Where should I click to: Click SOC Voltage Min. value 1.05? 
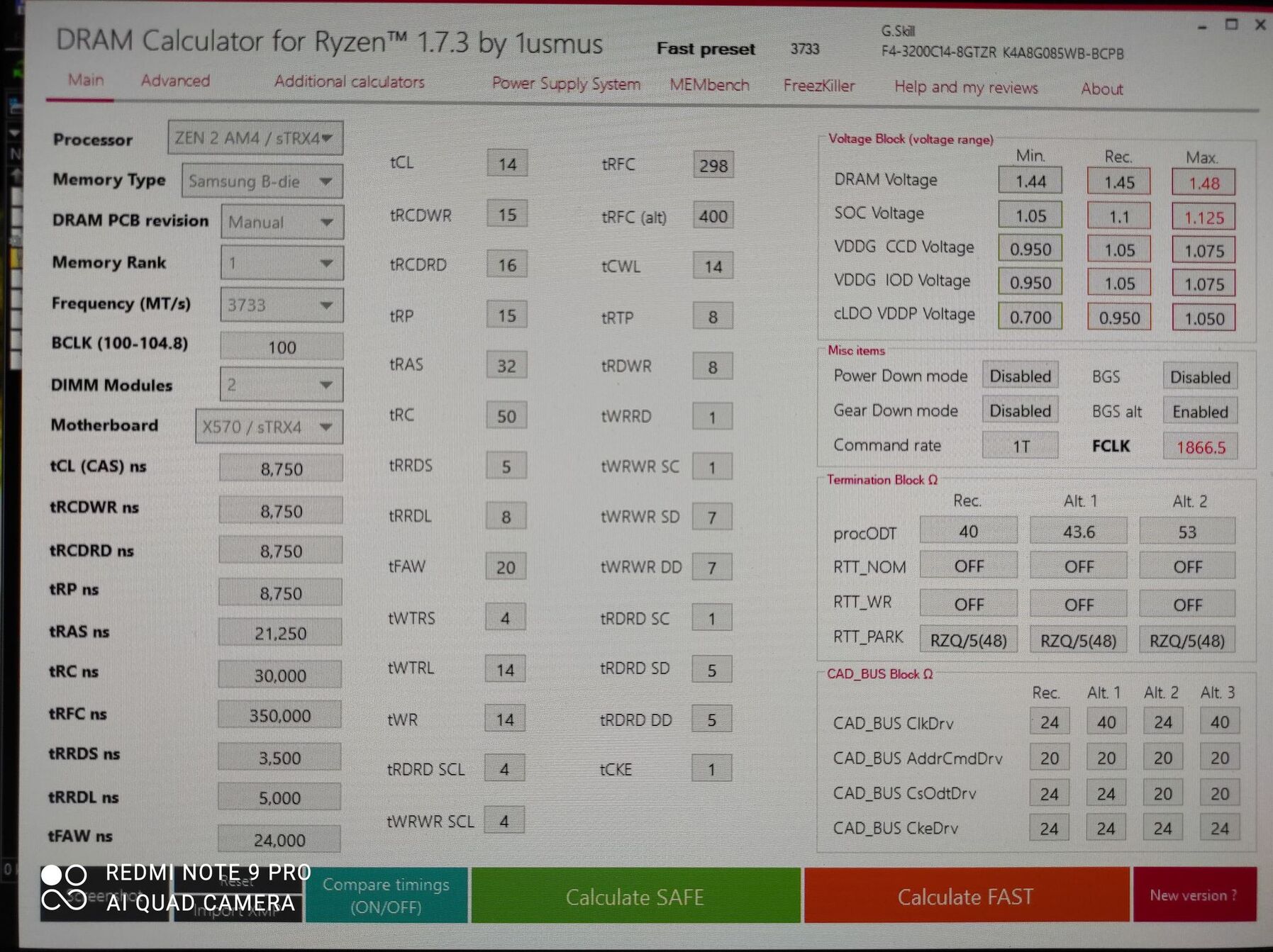1030,215
